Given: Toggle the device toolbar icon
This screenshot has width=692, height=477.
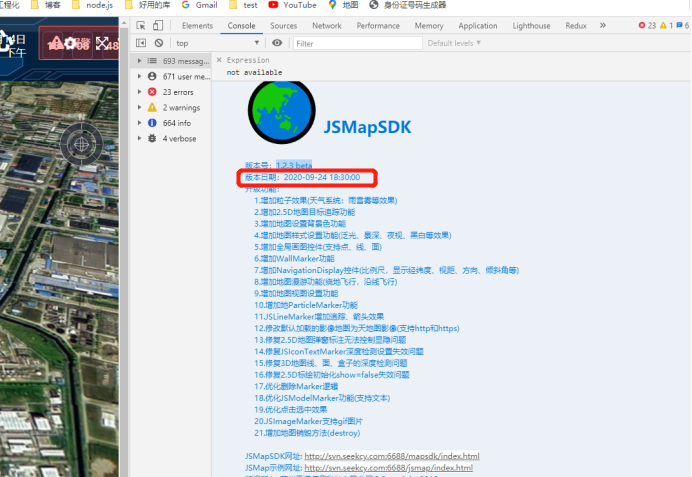Looking at the screenshot, I should point(158,26).
